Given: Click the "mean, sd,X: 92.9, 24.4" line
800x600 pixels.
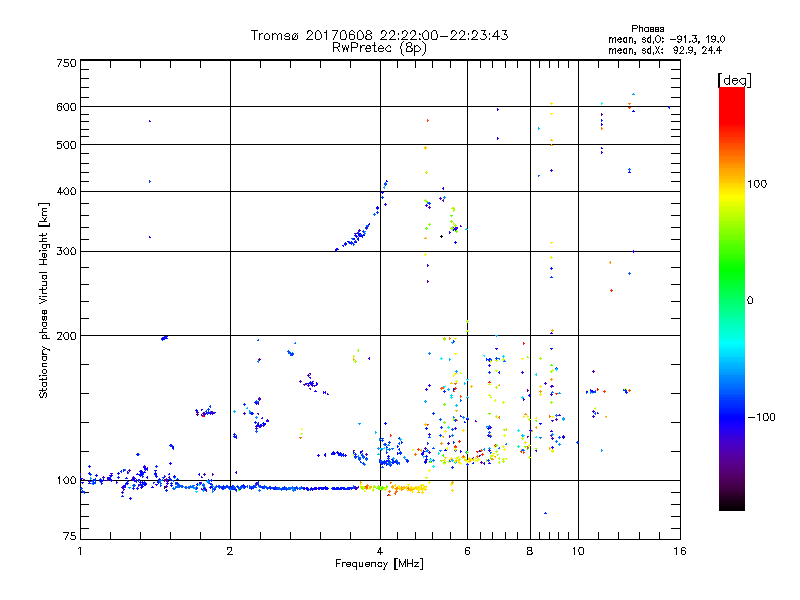Looking at the screenshot, I should pyautogui.click(x=665, y=50).
